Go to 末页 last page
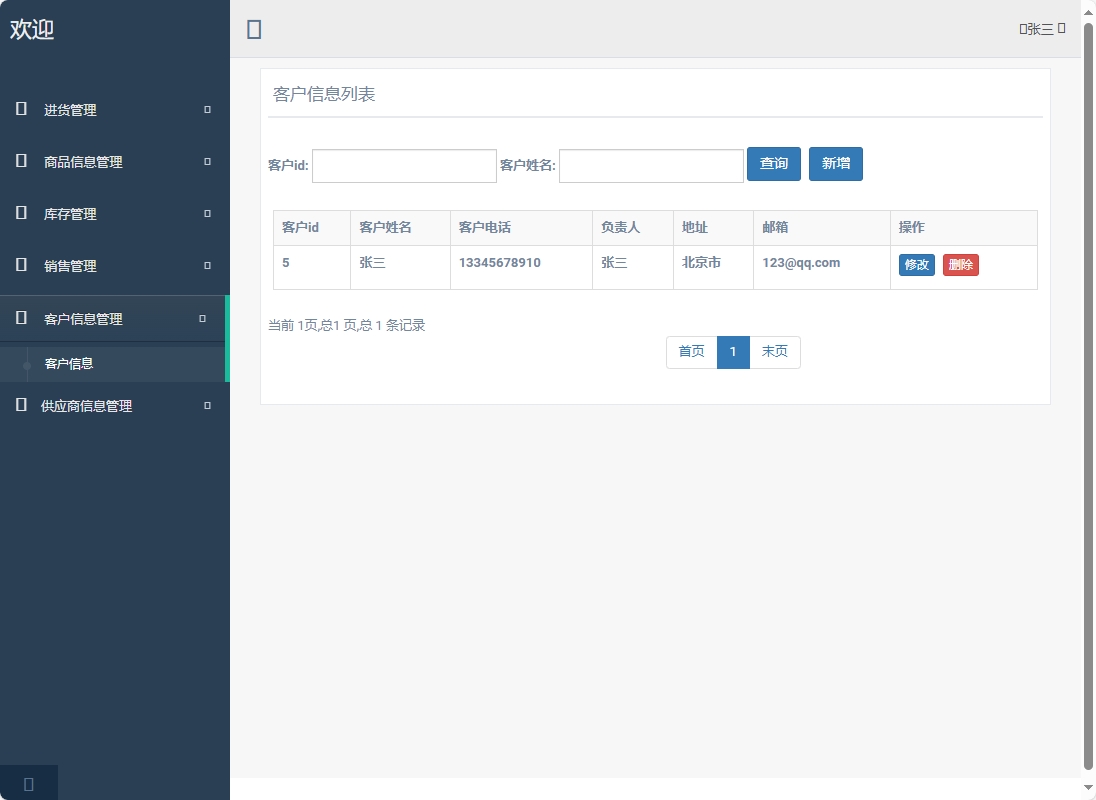This screenshot has height=800, width=1096. 775,352
